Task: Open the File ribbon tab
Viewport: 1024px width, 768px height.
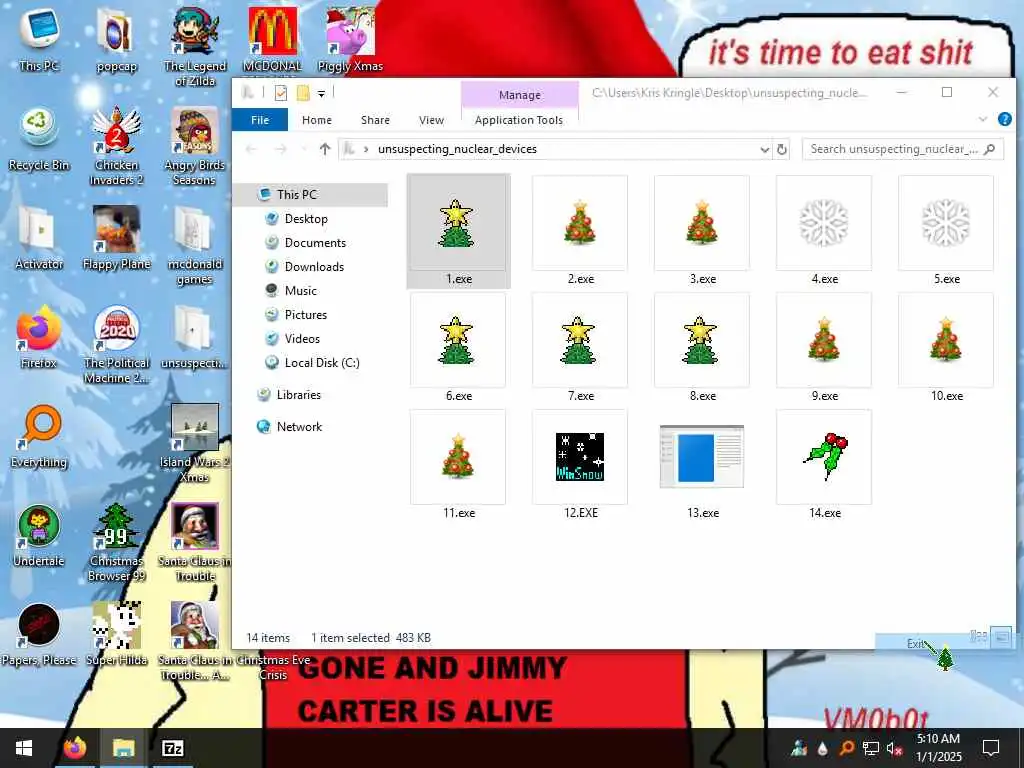Action: click(x=260, y=120)
